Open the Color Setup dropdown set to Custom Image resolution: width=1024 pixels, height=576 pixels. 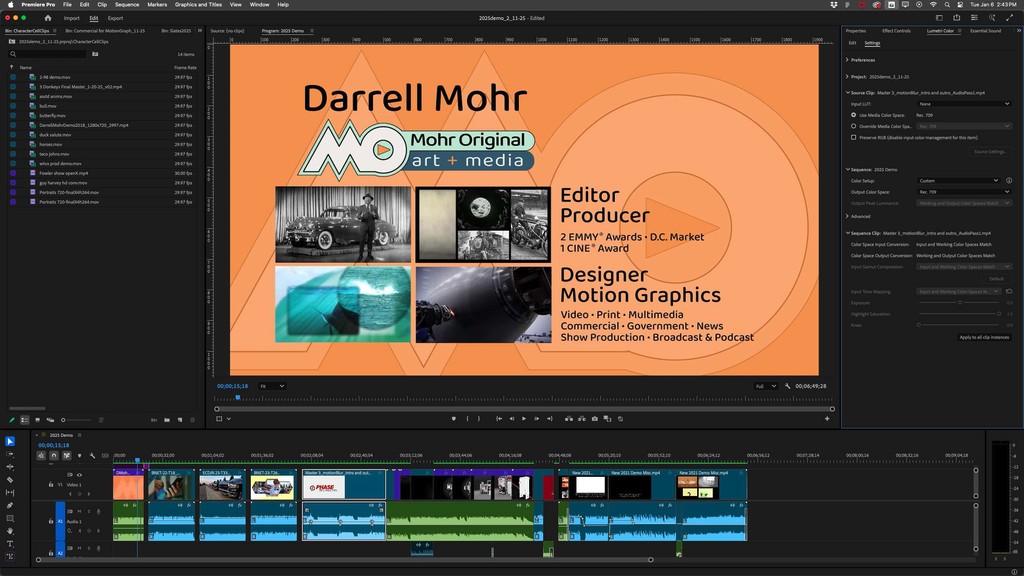tap(959, 181)
